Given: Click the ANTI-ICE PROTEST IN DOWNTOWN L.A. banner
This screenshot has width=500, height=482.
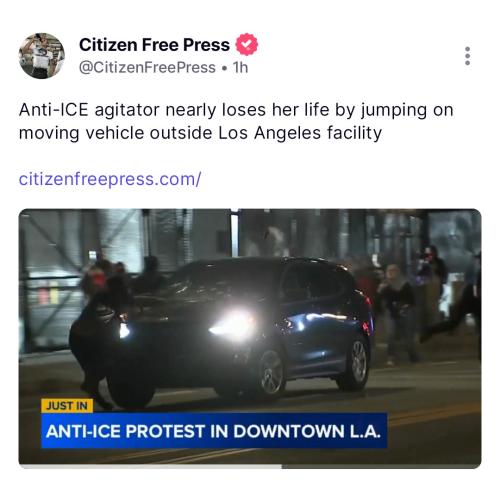Looking at the screenshot, I should pos(214,431).
